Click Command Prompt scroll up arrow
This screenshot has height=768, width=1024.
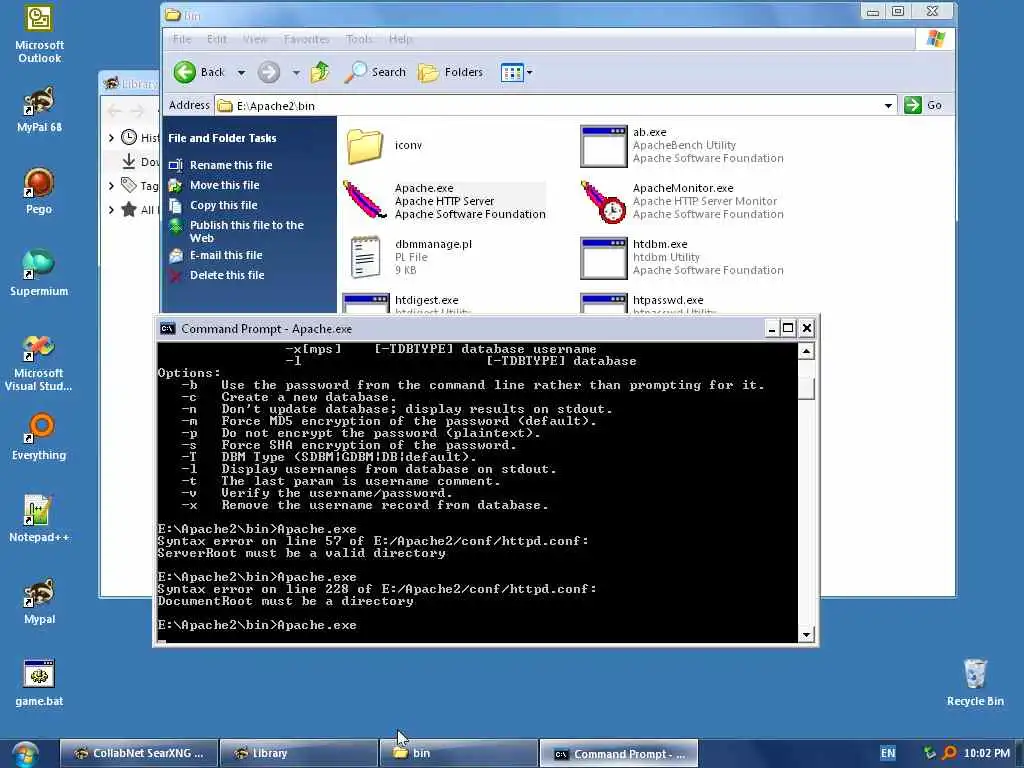807,351
